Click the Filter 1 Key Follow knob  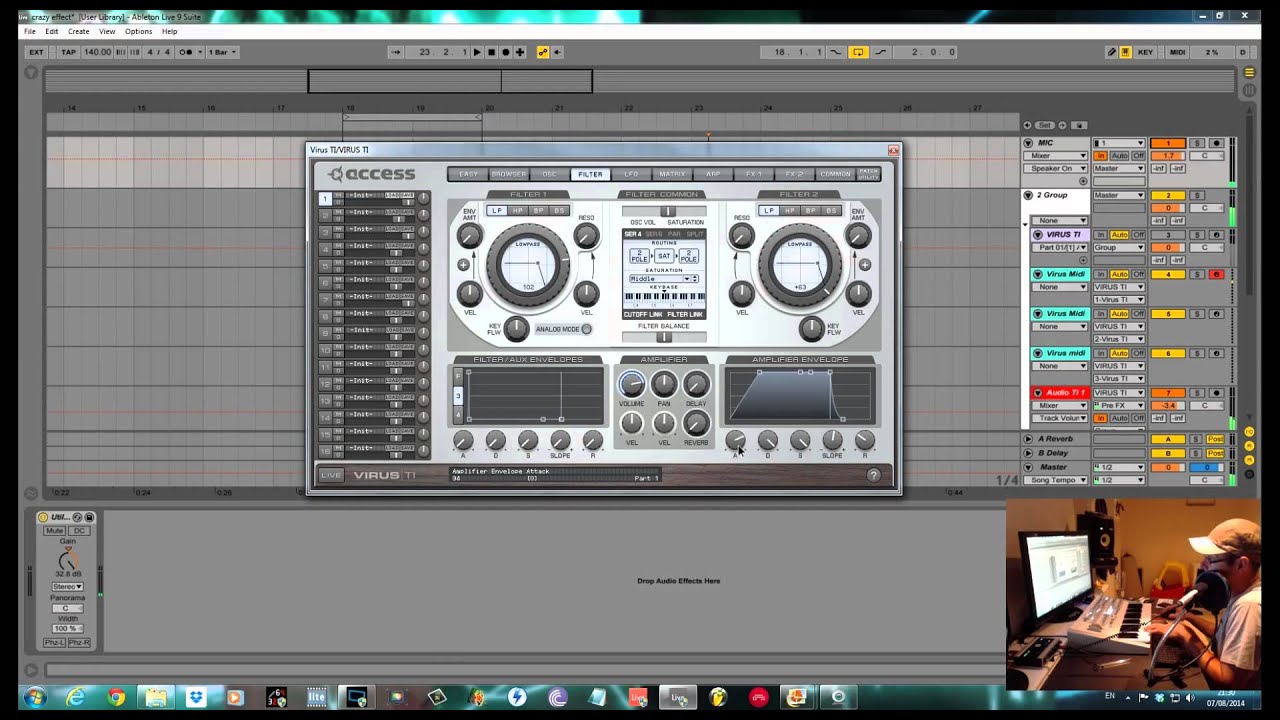coord(516,328)
